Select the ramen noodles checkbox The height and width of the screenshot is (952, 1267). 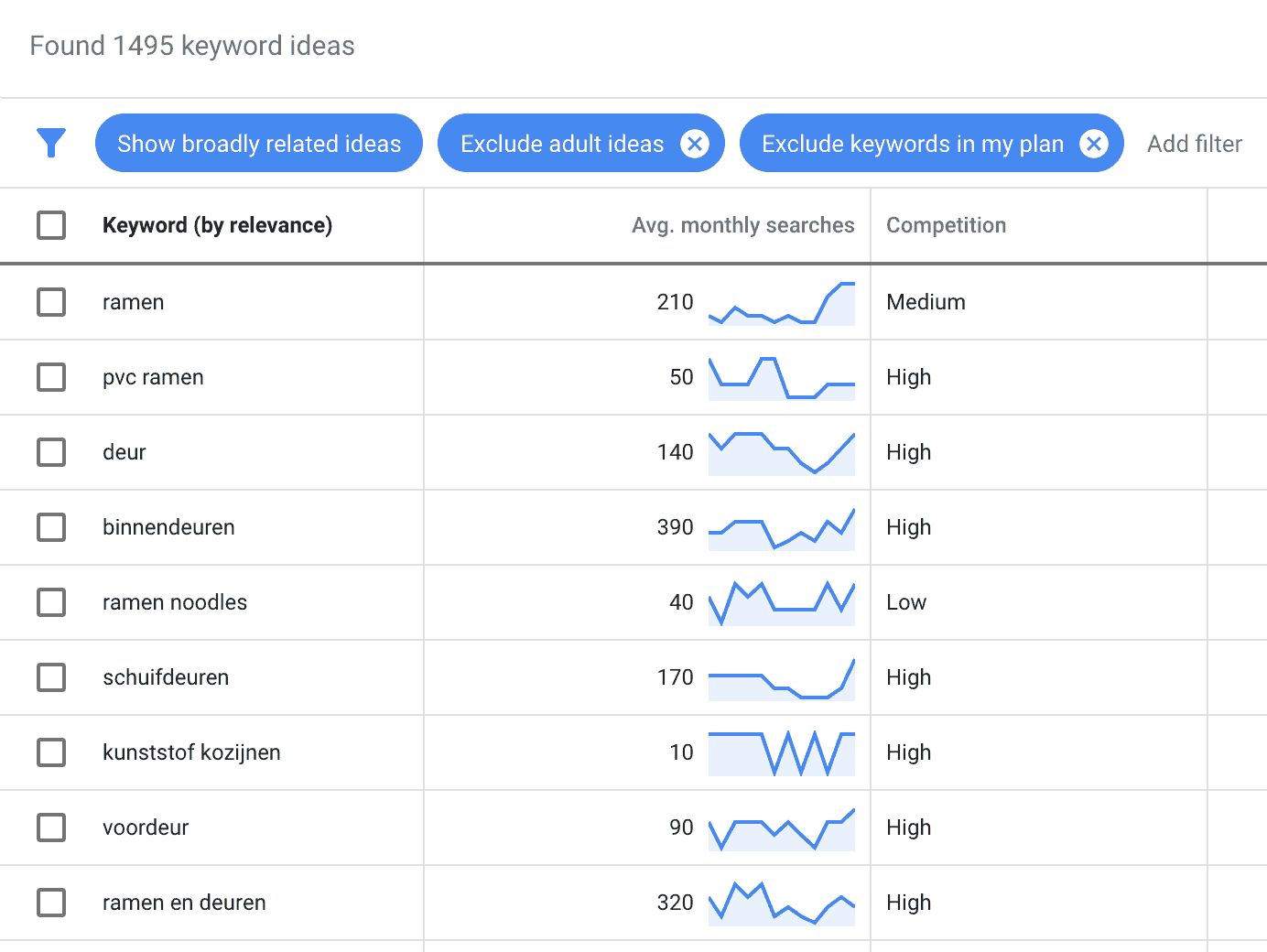tap(51, 602)
